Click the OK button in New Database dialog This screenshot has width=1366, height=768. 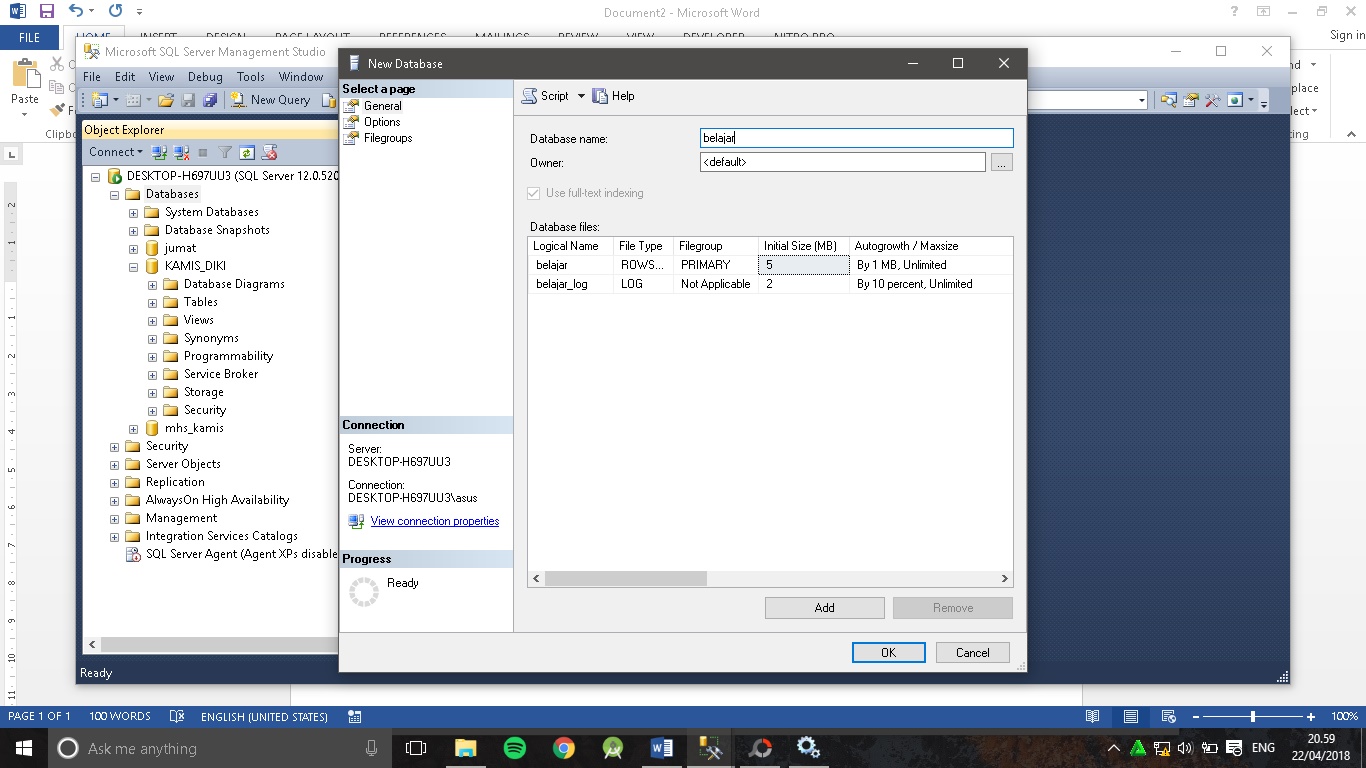pyautogui.click(x=888, y=652)
